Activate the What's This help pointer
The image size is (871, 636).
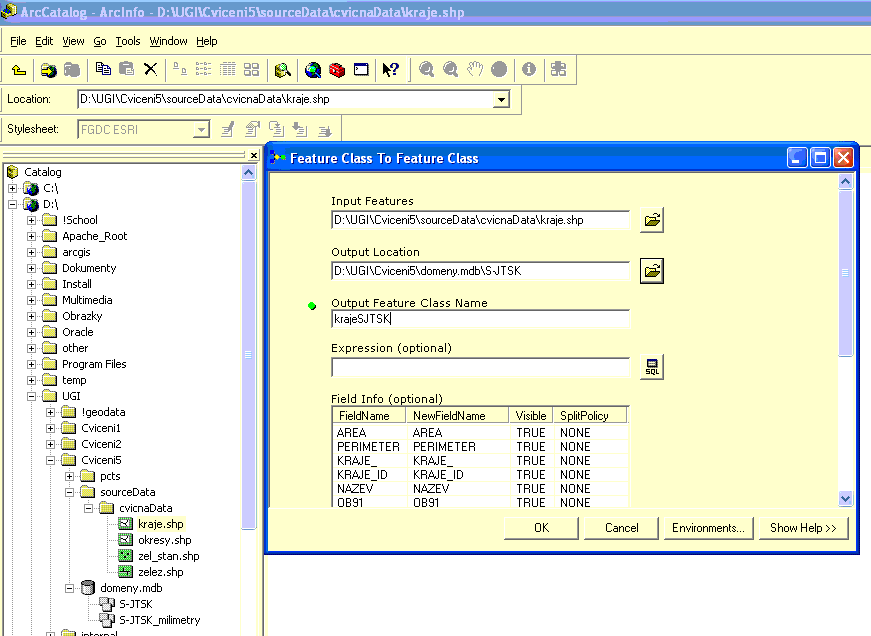pyautogui.click(x=391, y=69)
